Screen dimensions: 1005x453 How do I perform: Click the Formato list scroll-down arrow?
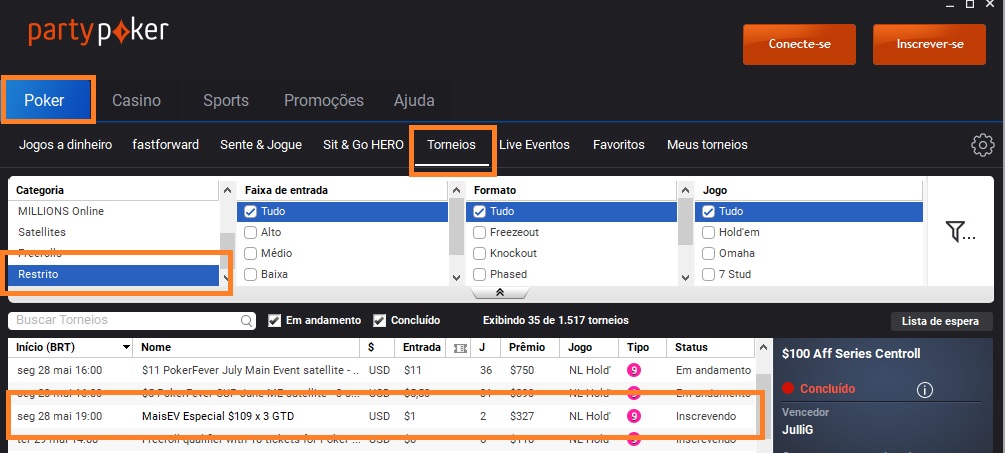685,278
